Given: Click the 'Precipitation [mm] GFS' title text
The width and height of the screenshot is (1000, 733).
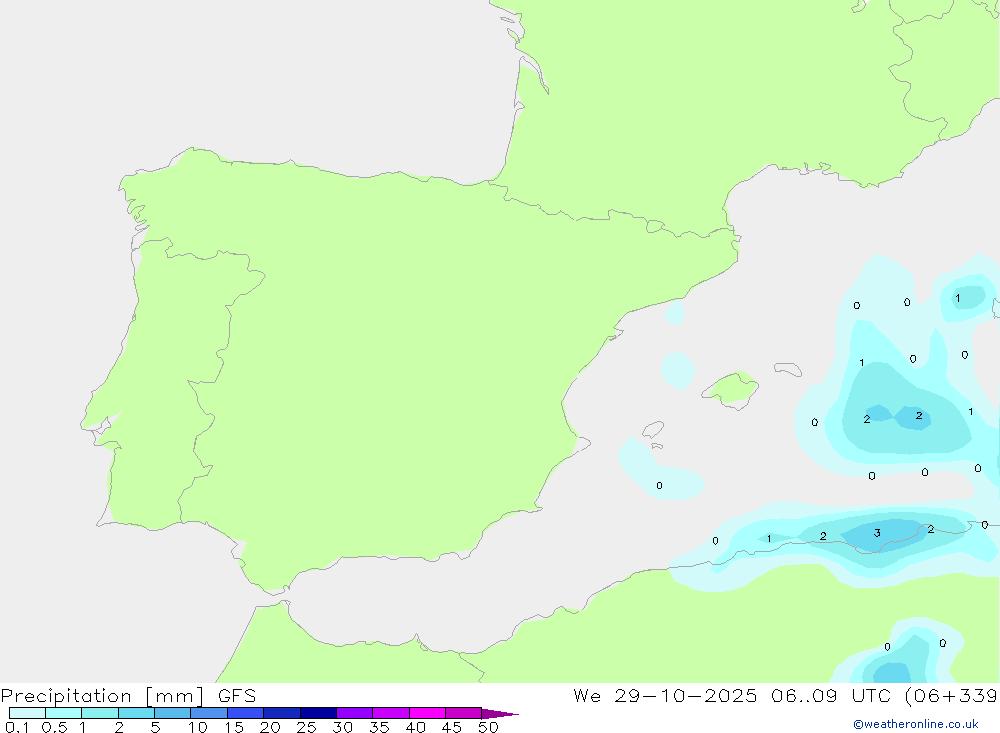Looking at the screenshot, I should pyautogui.click(x=128, y=696).
